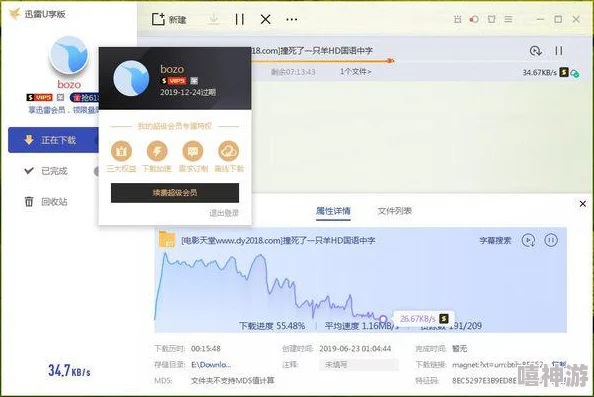Click the 下载进度 55.48% text
This screenshot has width=594, height=397.
coord(272,326)
